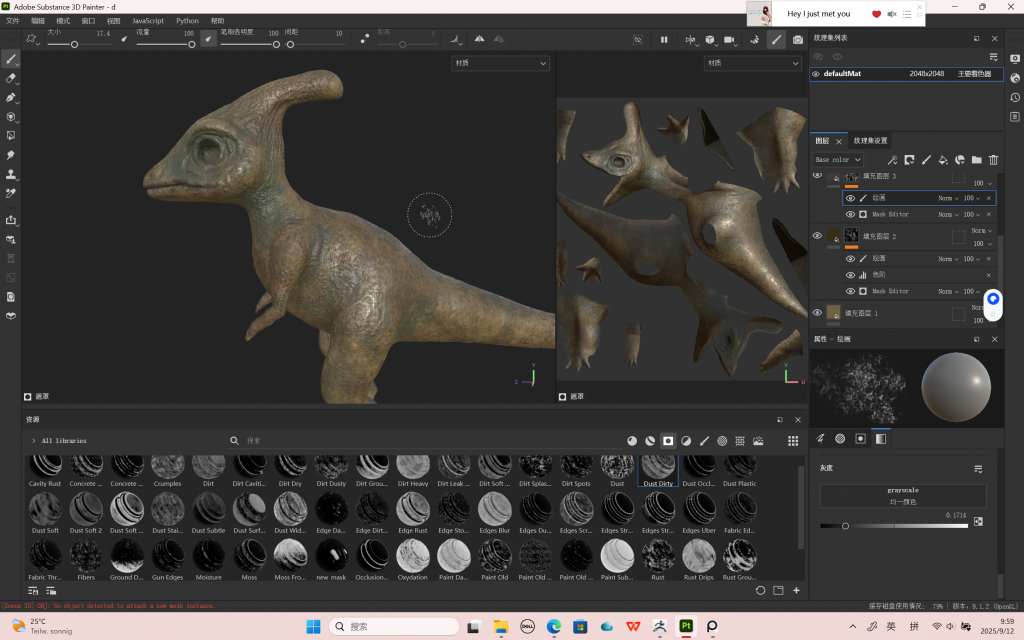Hide the 色阶 levels effect
The width and height of the screenshot is (1024, 640).
click(x=850, y=275)
